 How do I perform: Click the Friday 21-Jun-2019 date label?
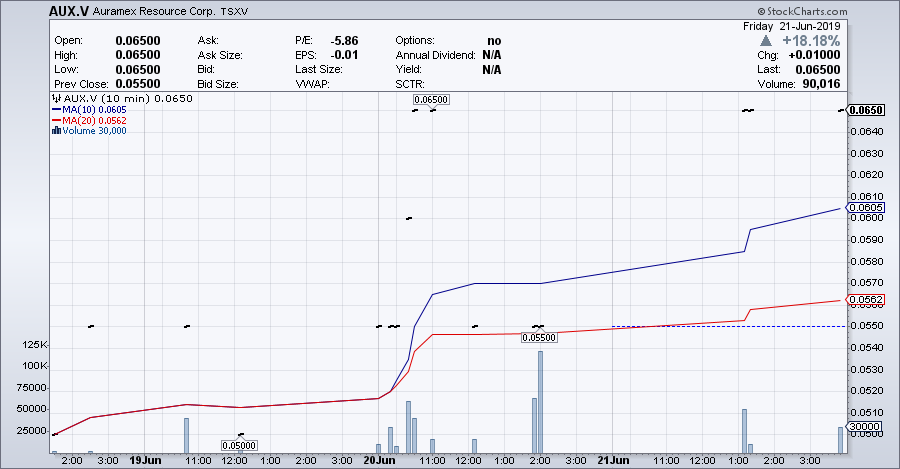click(x=792, y=26)
